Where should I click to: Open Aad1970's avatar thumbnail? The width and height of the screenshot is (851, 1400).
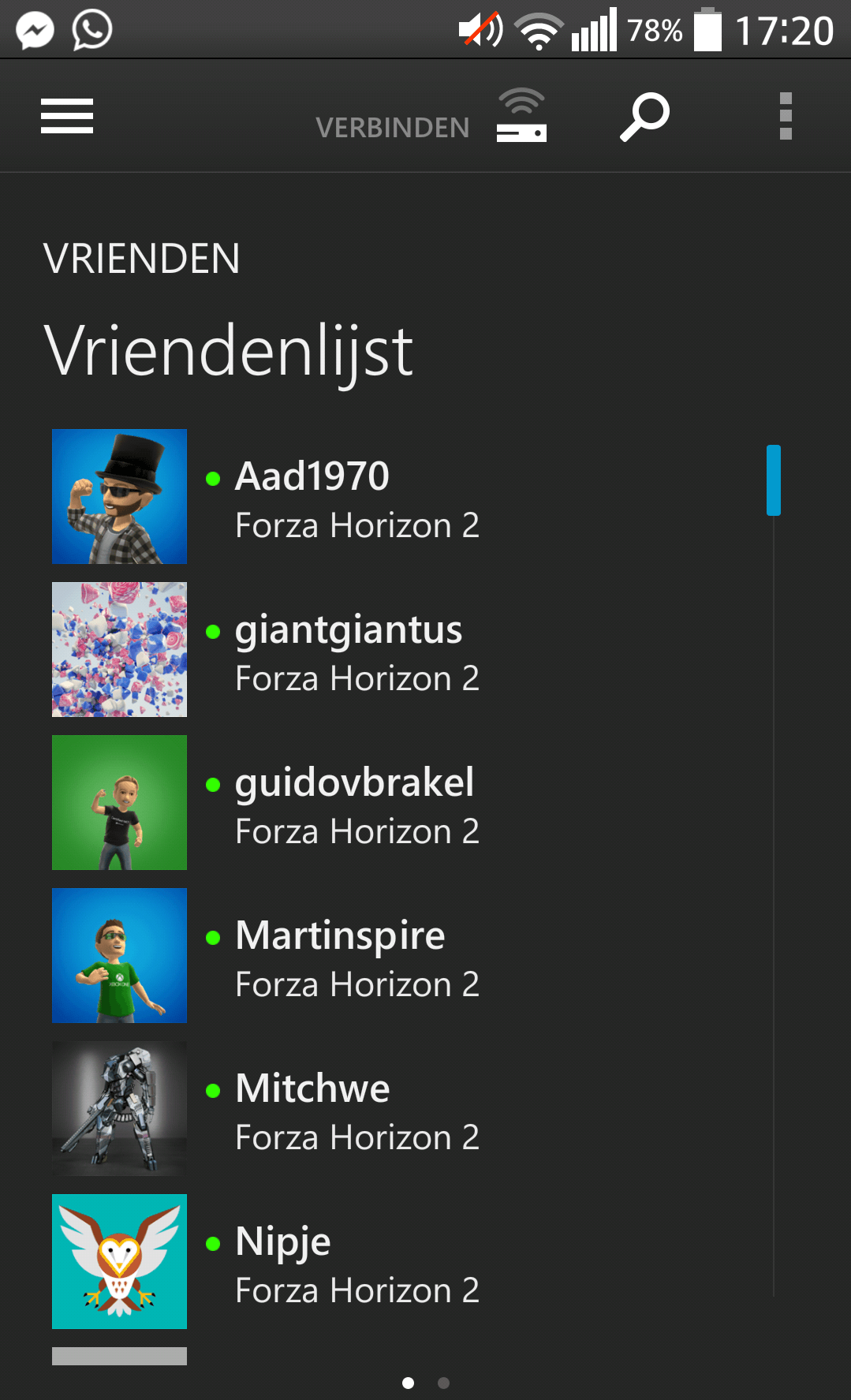pos(119,496)
